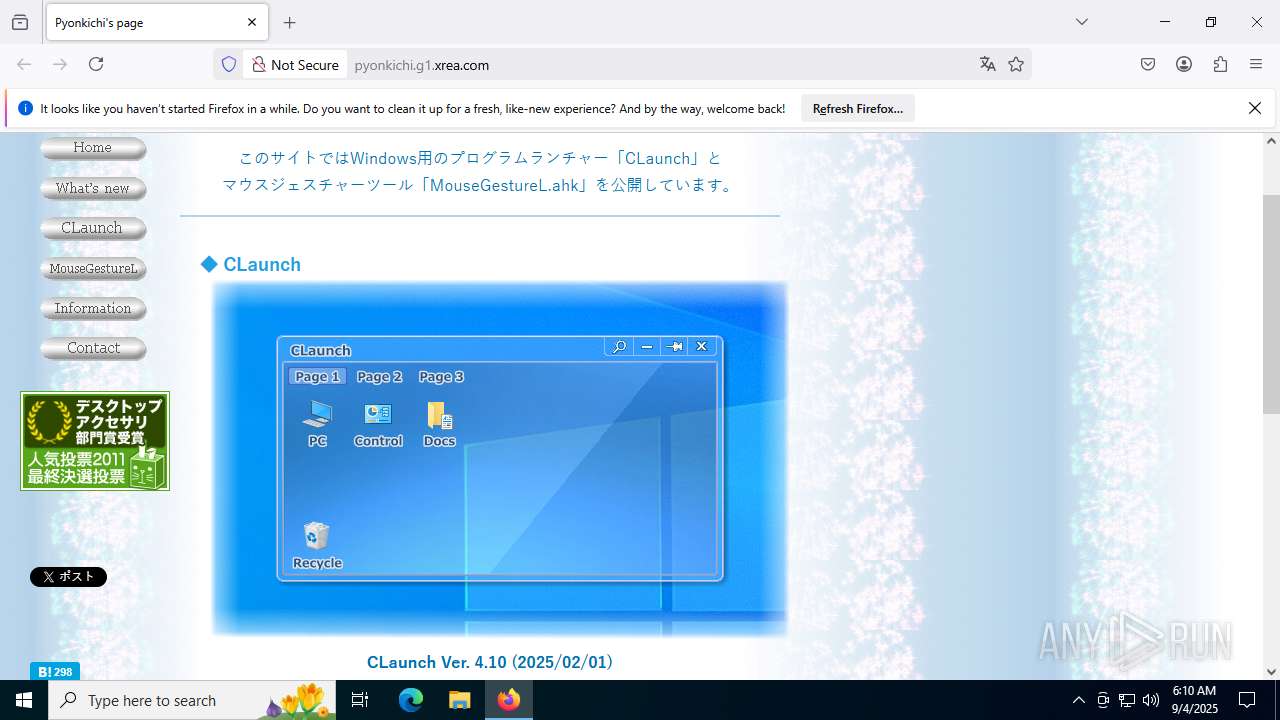Dismiss the Firefox refresh notification bar
The height and width of the screenshot is (720, 1280).
pos(1255,108)
